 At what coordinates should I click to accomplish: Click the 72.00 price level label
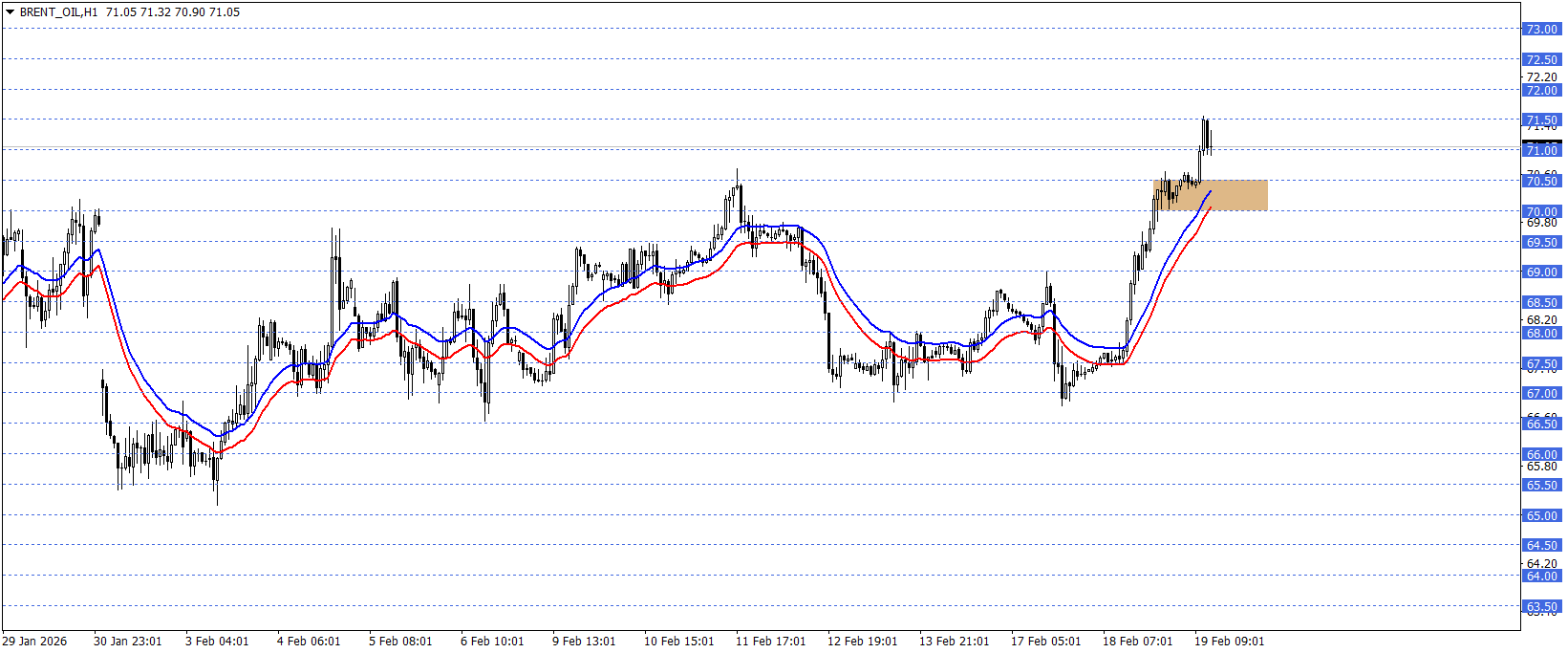(1541, 90)
